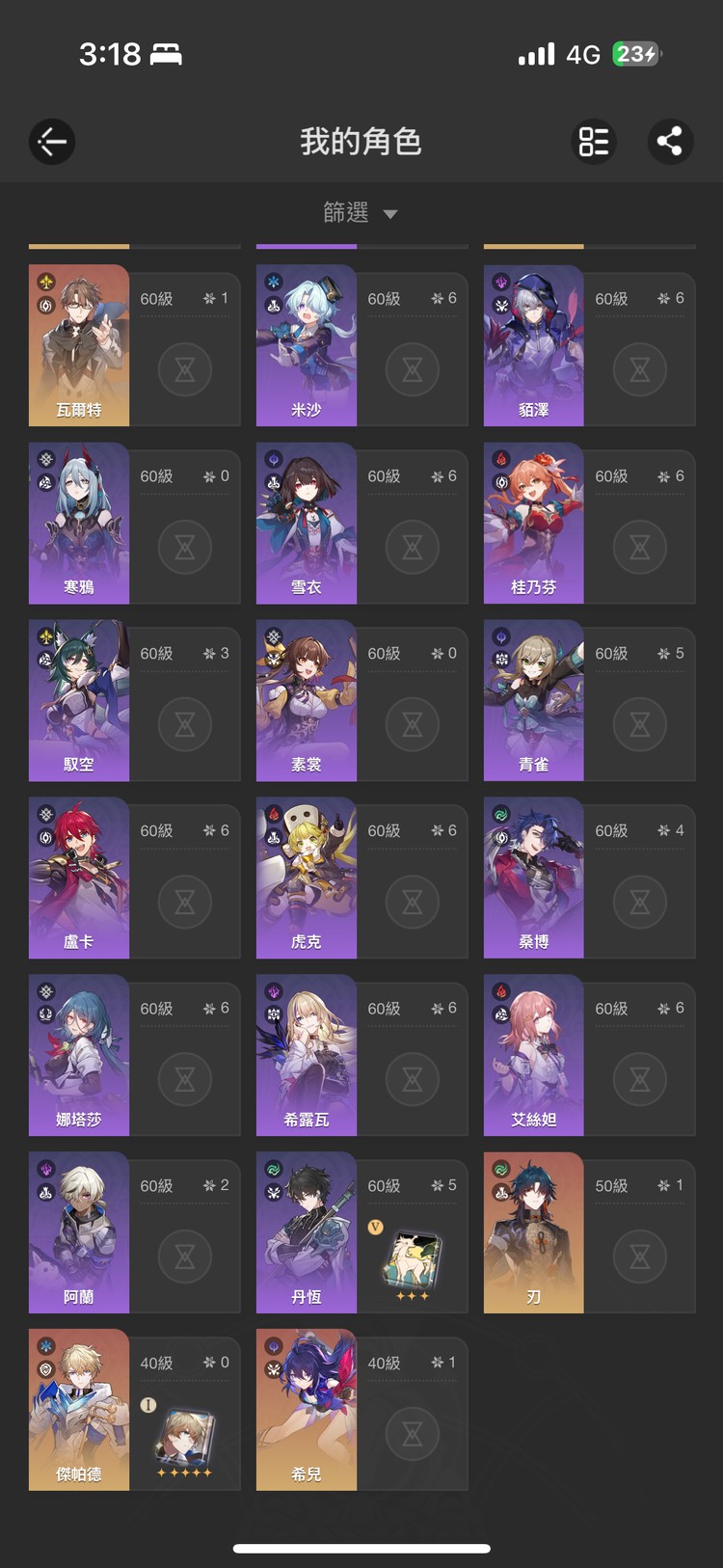This screenshot has width=723, height=1568.
Task: Select 雪衣 character portrait
Action: [307, 523]
